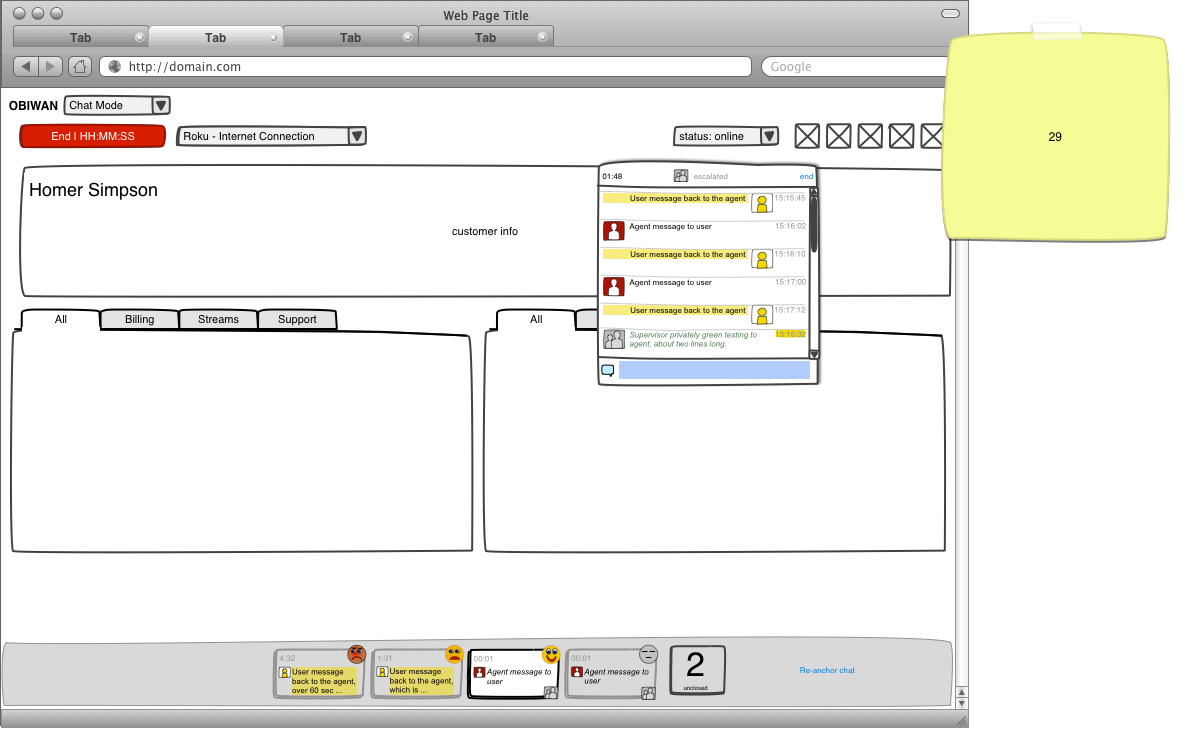Select the Streams tab

[218, 319]
